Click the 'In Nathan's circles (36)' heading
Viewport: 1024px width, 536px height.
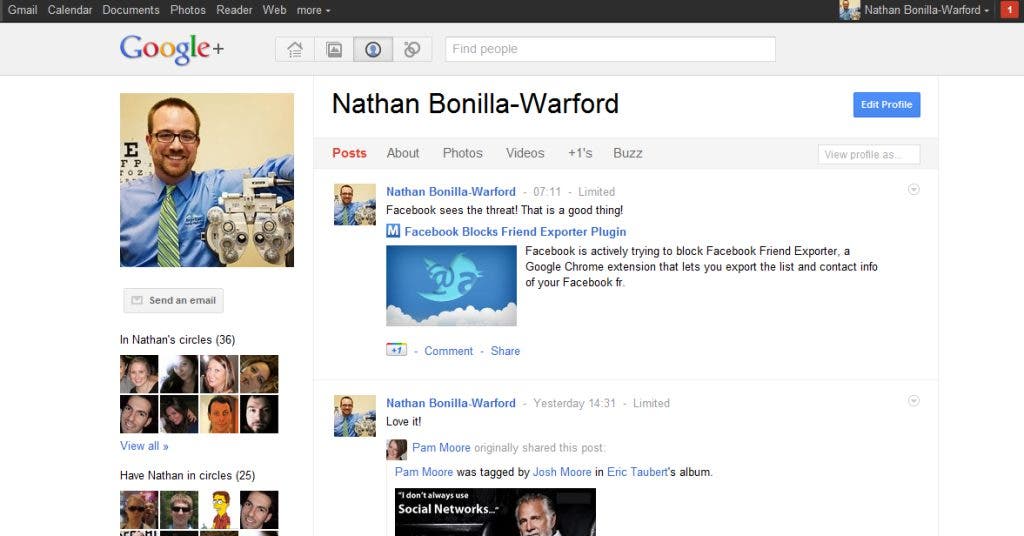[178, 339]
